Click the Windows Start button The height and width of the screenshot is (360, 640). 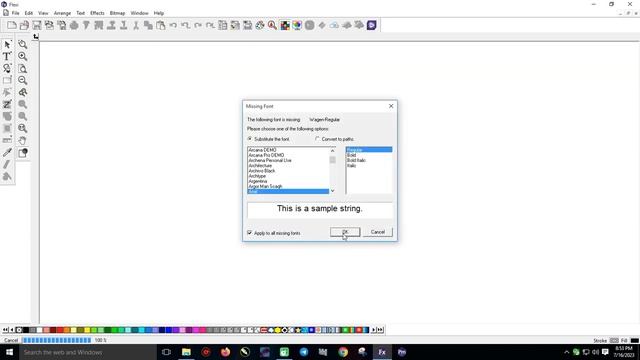[x=9, y=352]
